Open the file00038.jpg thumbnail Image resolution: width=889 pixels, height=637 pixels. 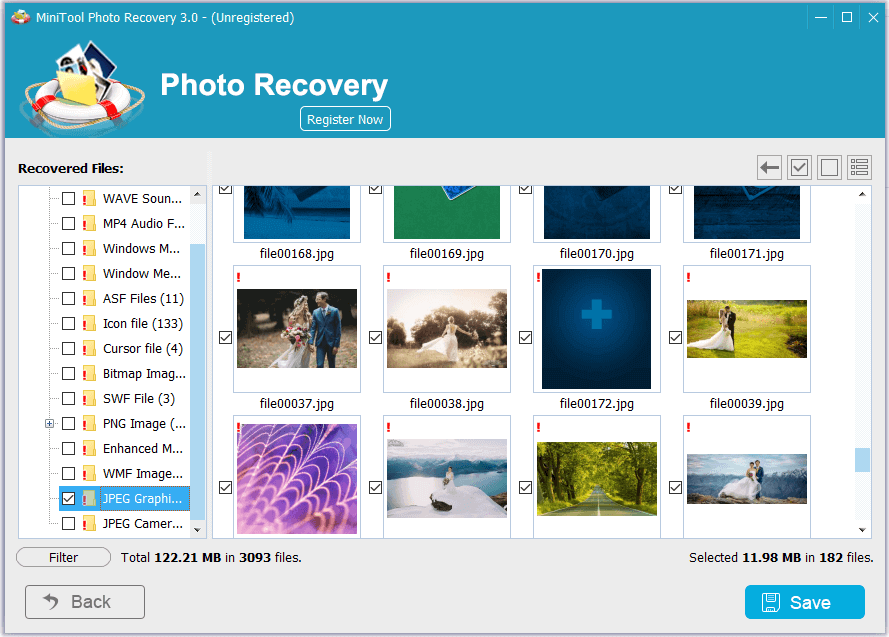pos(446,328)
